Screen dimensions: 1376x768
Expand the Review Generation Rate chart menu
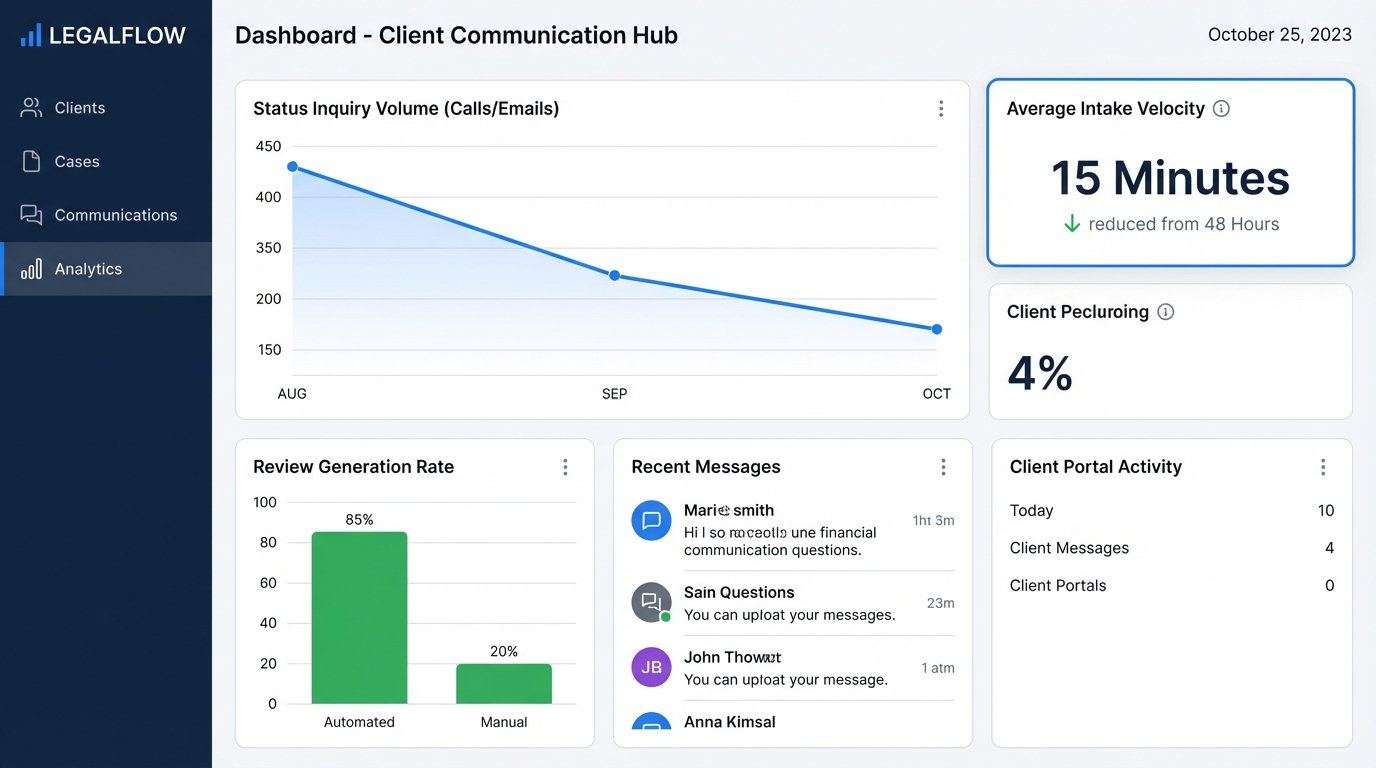tap(565, 466)
